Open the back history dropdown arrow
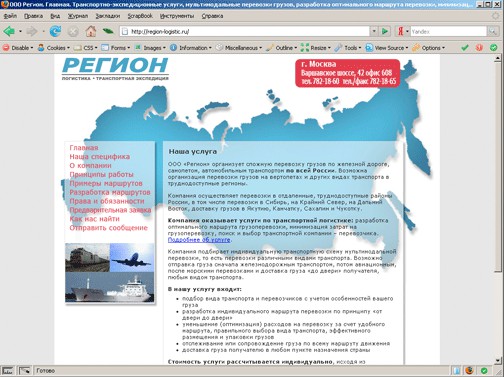Viewport: 504px width, 377px height. 20,32
